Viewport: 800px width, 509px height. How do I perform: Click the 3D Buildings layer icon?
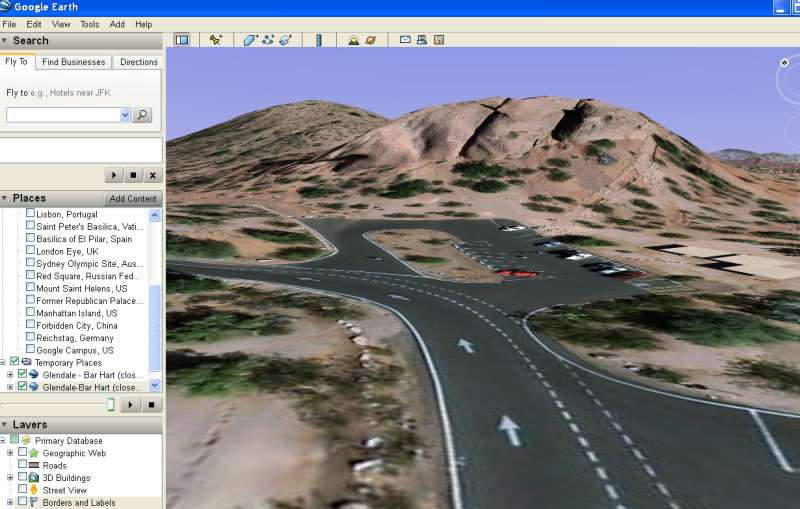coord(34,478)
